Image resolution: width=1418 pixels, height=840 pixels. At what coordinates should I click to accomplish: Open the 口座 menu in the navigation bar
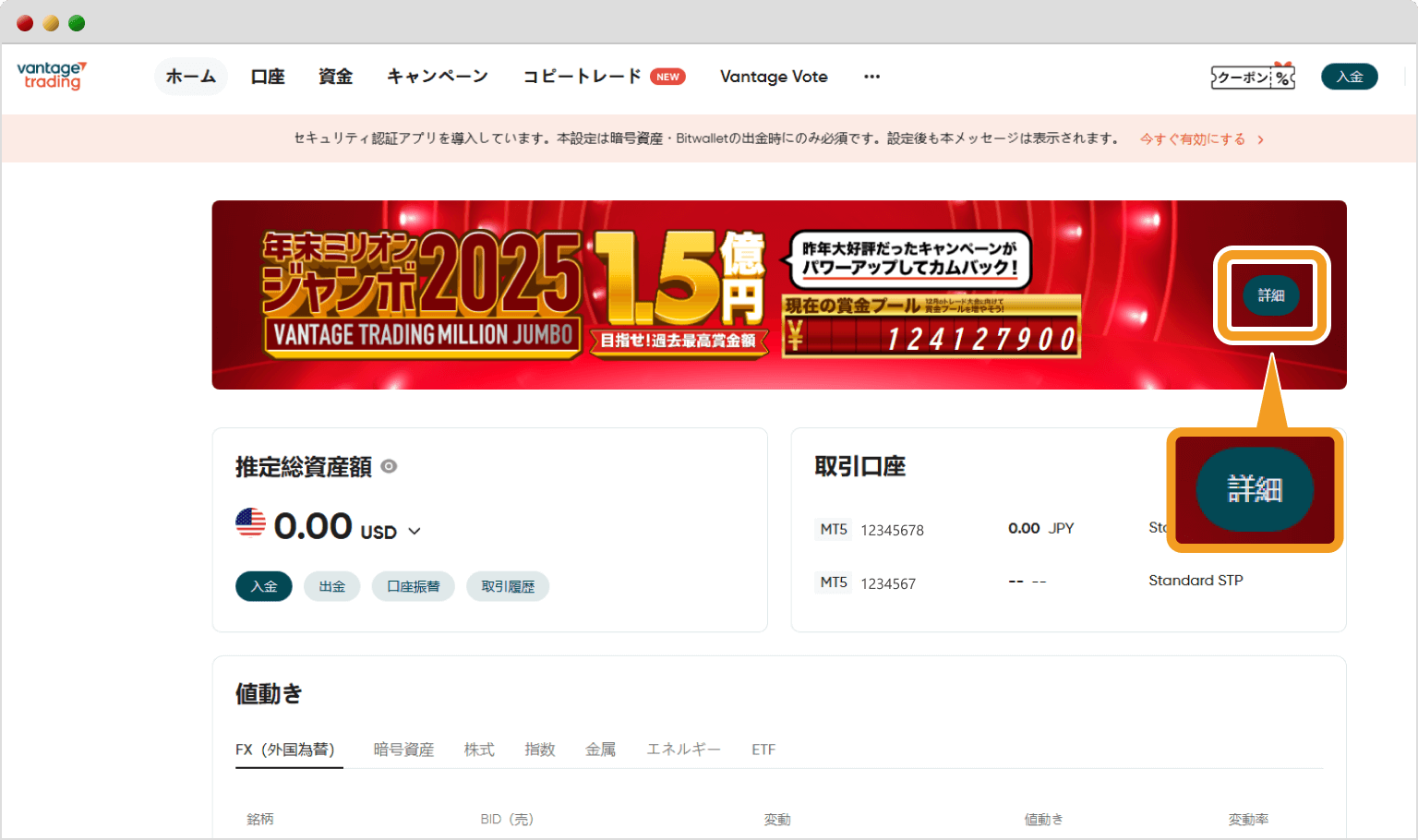coord(268,77)
